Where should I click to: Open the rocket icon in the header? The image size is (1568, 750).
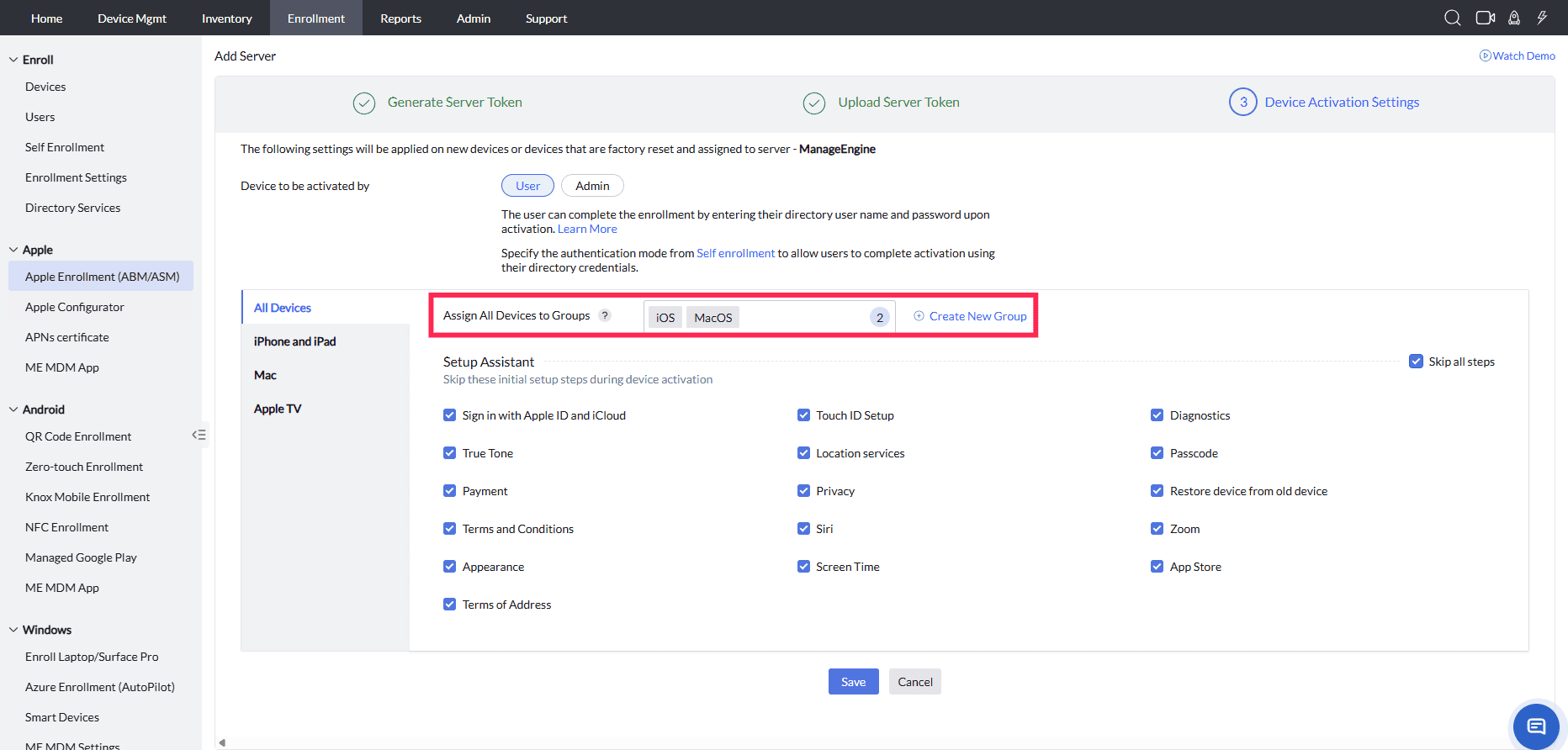point(1514,18)
